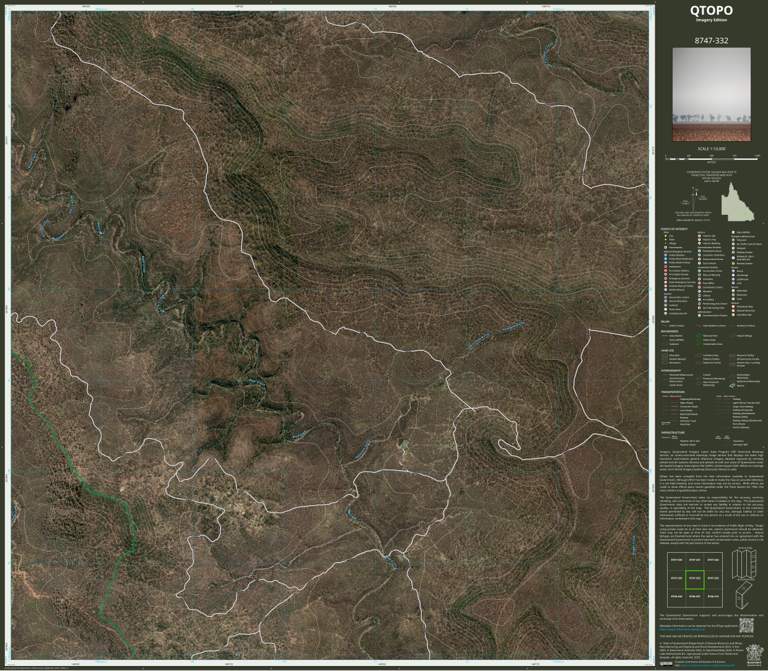The image size is (768, 671).
Task: Click the INFRASTRUCTURE legend heading
Action: coord(673,432)
